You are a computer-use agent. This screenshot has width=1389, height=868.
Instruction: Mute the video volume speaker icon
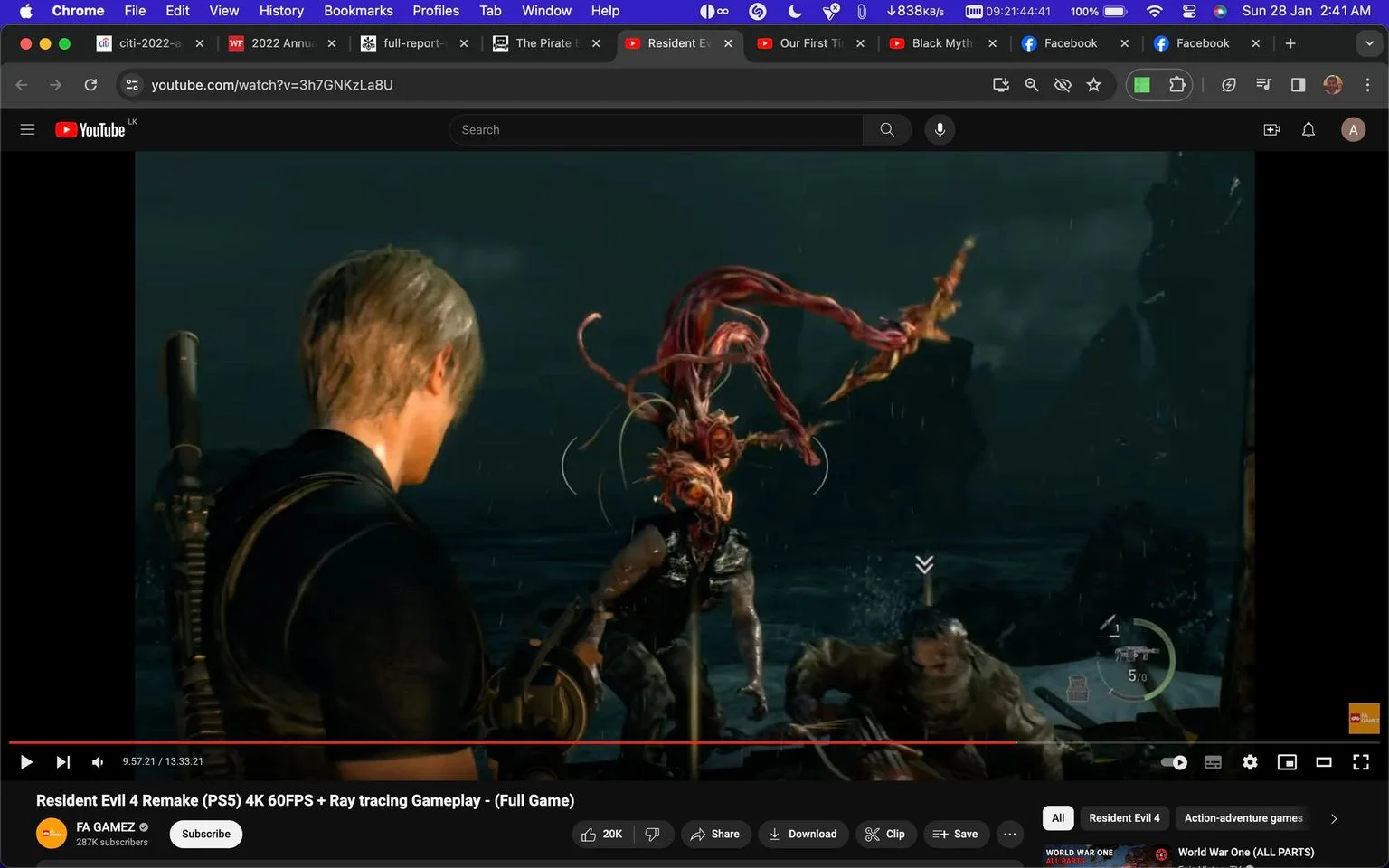98,762
